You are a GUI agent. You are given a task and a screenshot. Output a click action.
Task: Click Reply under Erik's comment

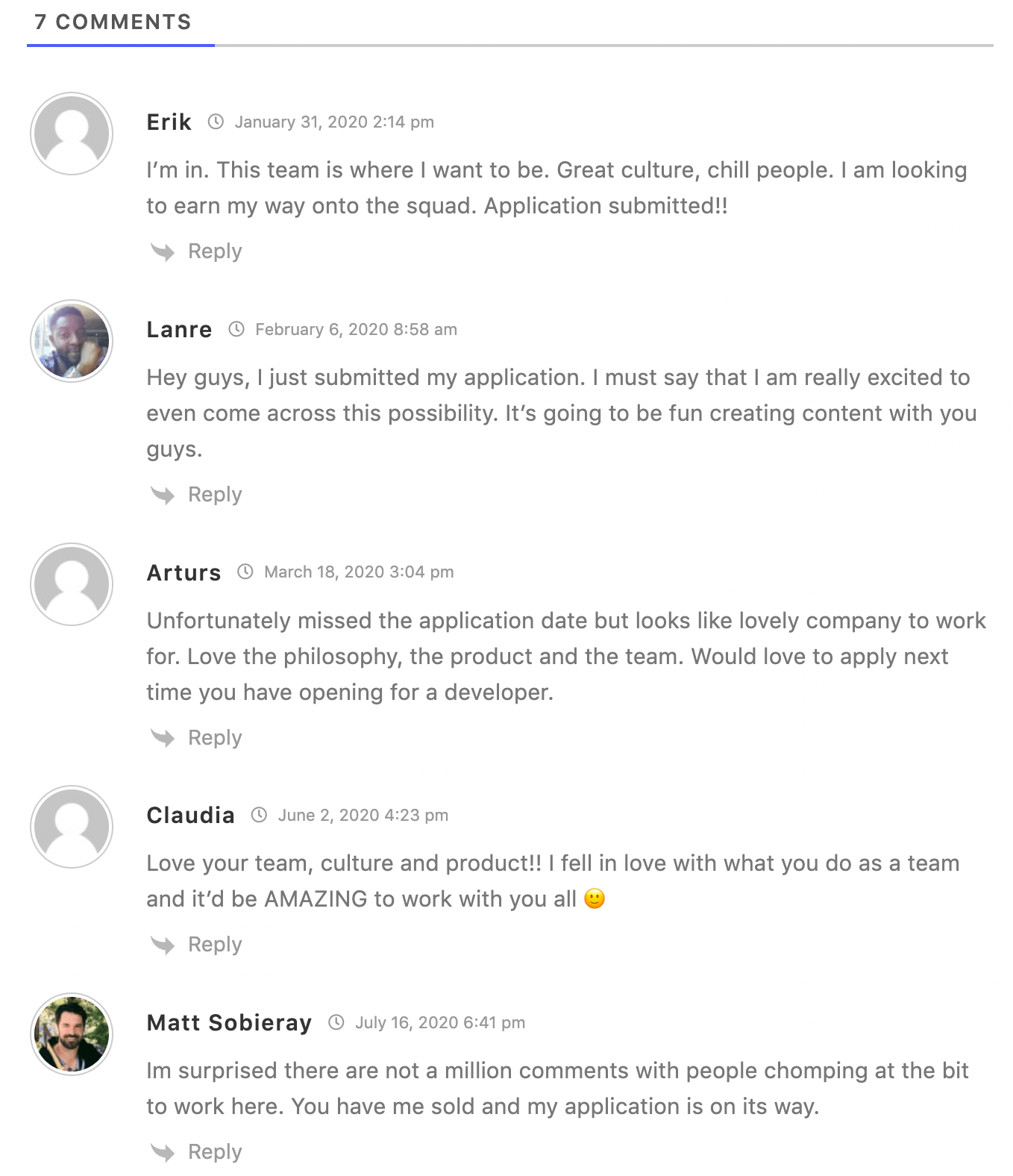coord(215,251)
